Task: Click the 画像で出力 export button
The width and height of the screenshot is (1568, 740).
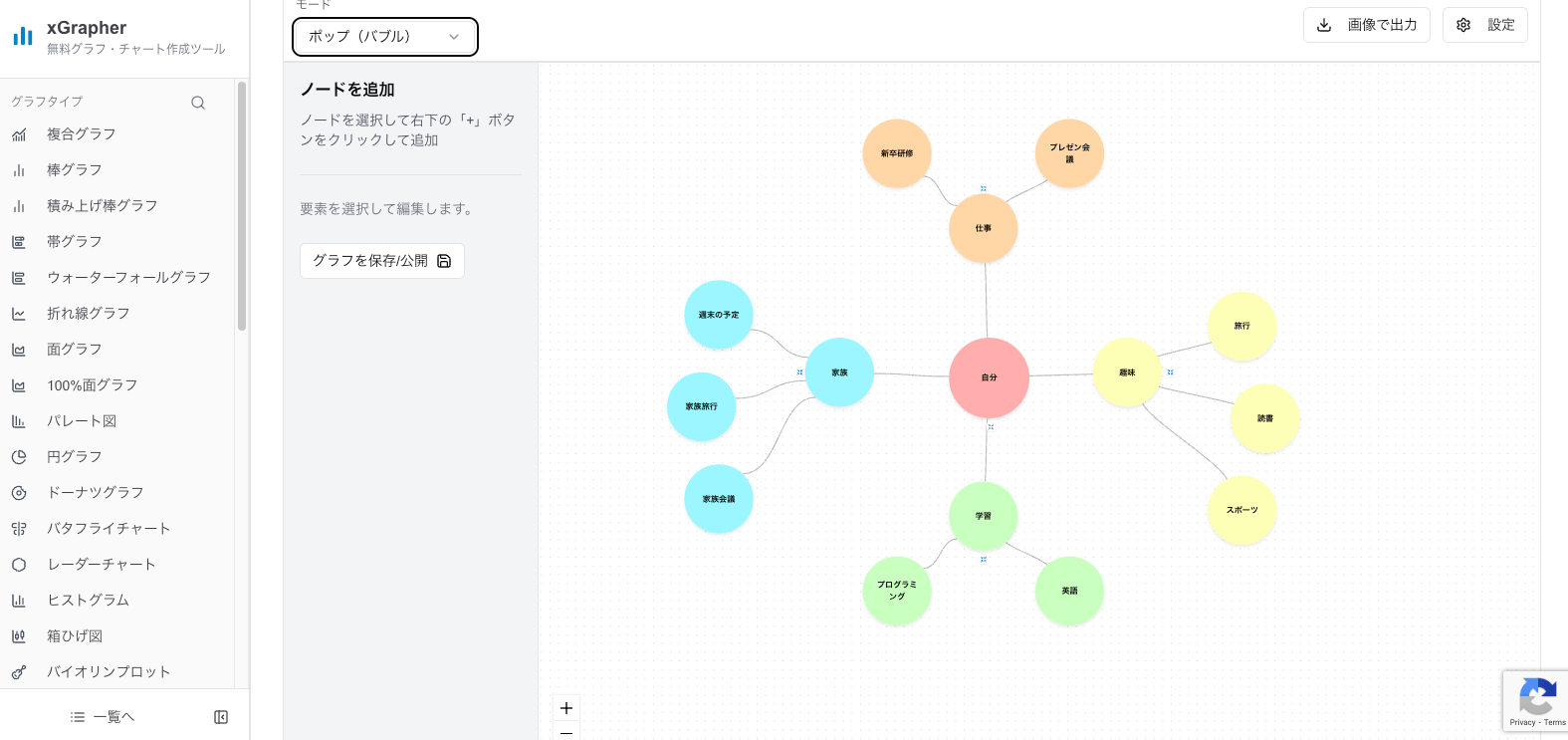Action: pos(1366,25)
